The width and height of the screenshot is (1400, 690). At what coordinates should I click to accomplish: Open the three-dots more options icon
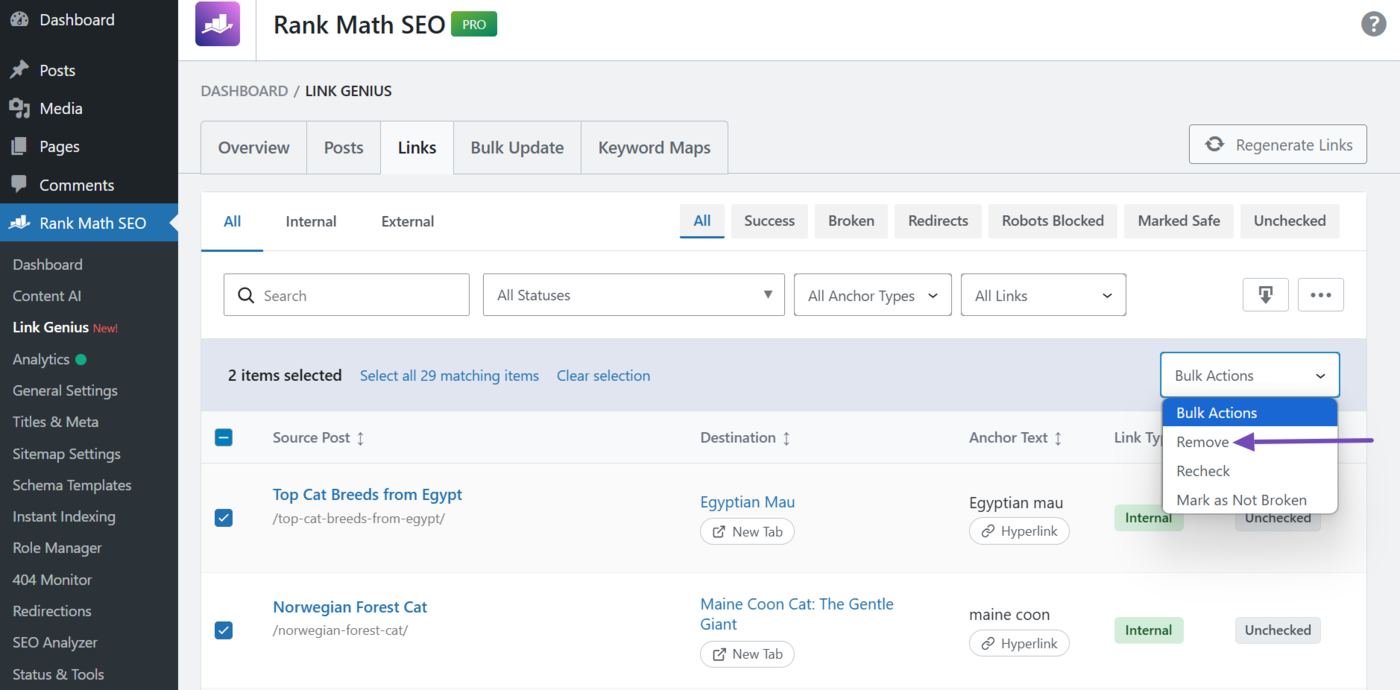1320,294
